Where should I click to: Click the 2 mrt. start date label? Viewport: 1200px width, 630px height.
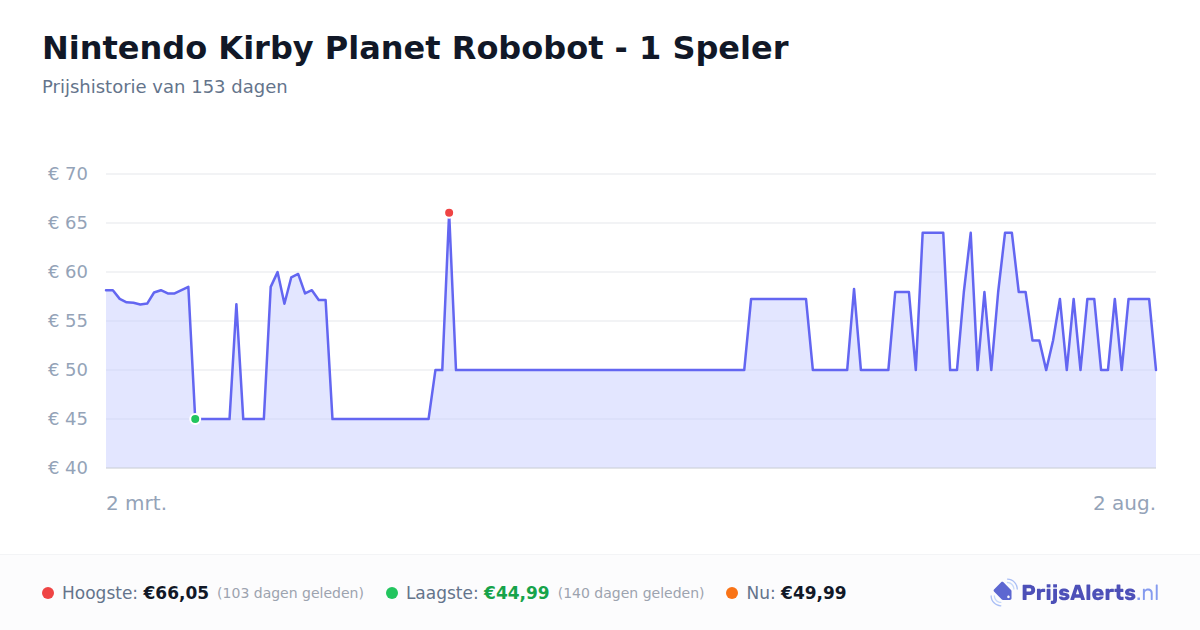coord(137,503)
